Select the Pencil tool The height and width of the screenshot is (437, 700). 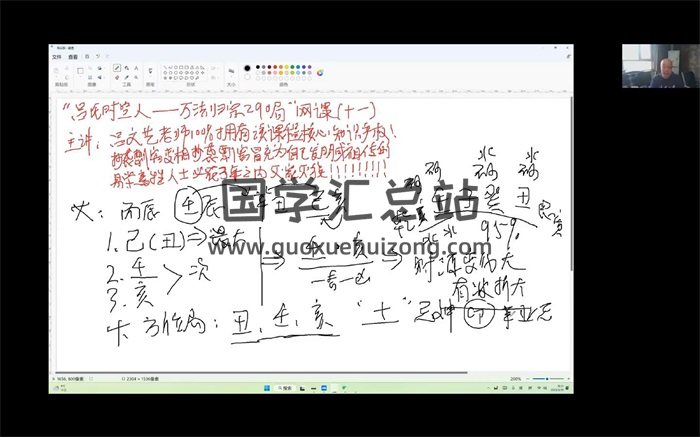tap(116, 67)
